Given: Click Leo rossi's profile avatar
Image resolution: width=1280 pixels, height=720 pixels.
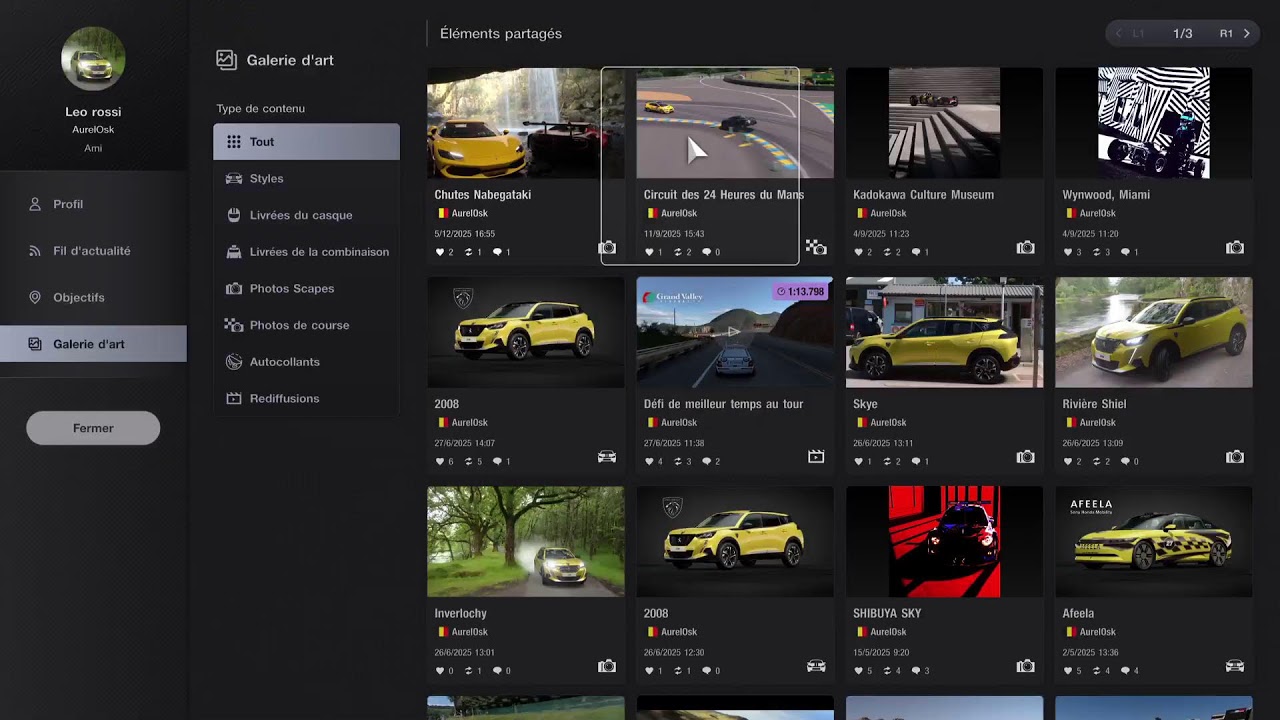Looking at the screenshot, I should (x=93, y=59).
